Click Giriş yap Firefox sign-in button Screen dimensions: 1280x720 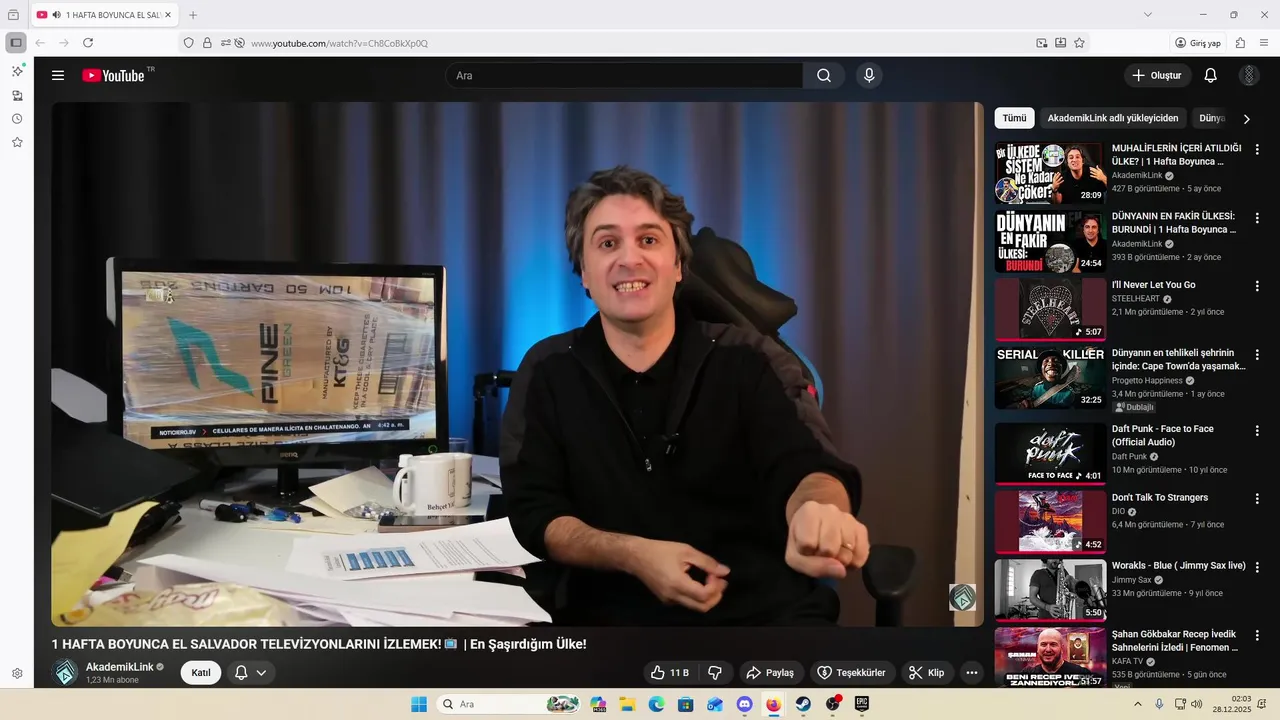coord(1198,43)
